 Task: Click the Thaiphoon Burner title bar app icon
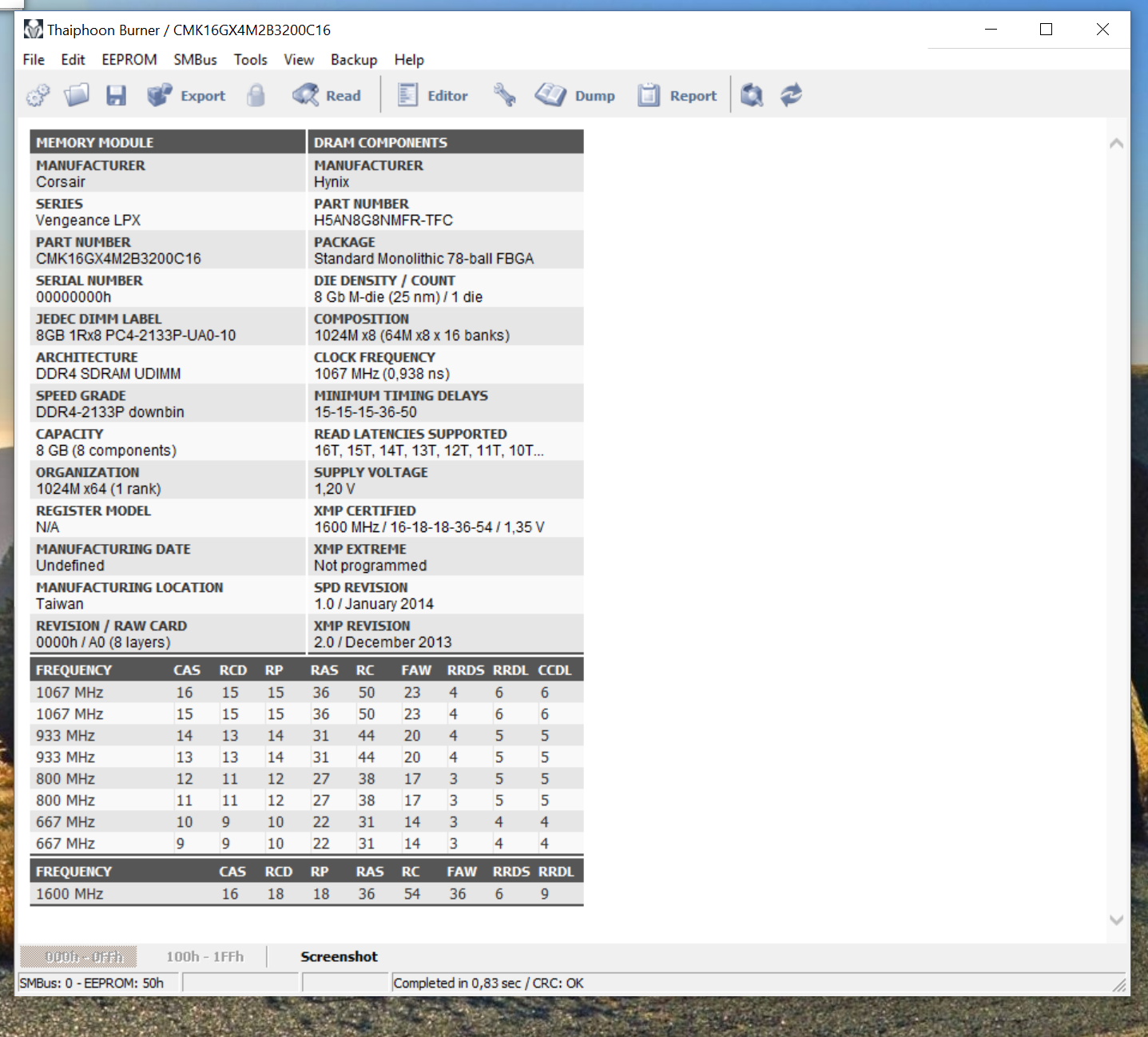coord(33,30)
